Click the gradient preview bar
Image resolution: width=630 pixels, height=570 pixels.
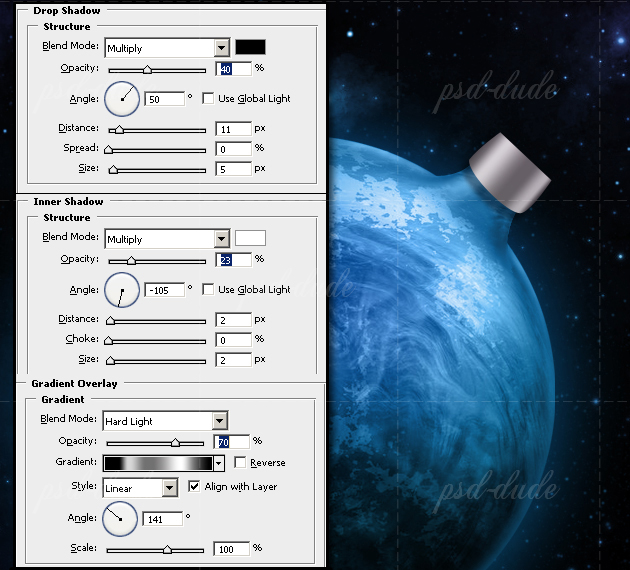(x=158, y=463)
